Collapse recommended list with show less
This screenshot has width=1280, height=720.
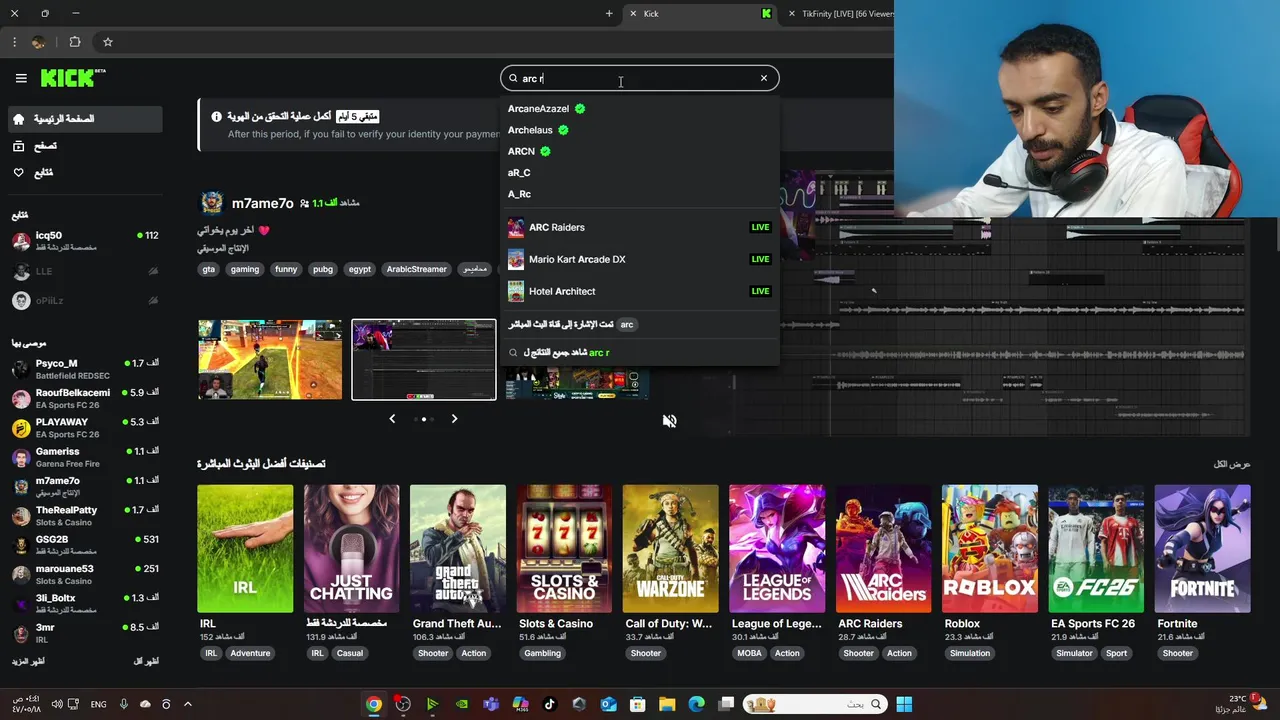click(x=146, y=661)
